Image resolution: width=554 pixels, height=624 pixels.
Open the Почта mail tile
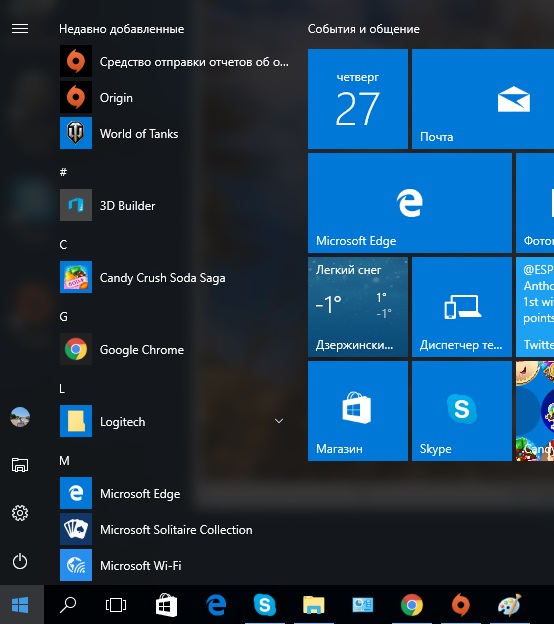coord(483,99)
